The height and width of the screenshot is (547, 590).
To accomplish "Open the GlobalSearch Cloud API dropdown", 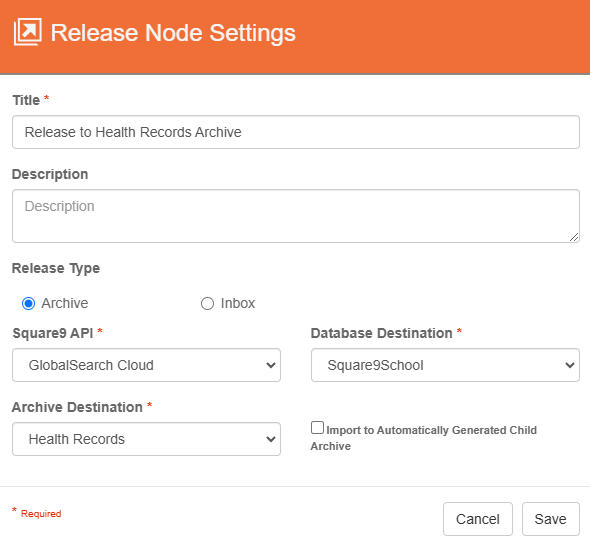I will (x=146, y=365).
